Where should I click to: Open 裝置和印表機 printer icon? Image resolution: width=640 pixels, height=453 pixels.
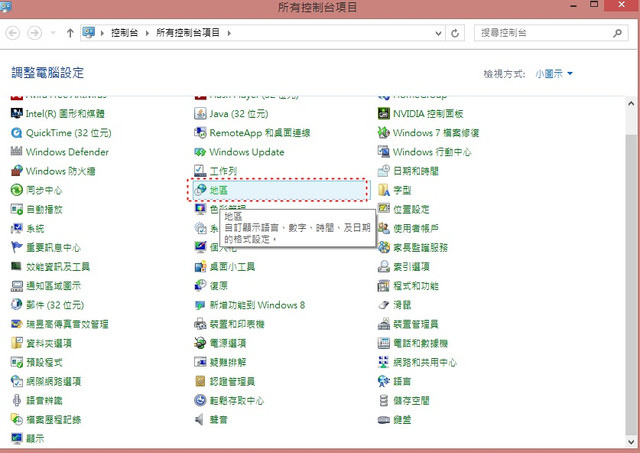[200, 324]
